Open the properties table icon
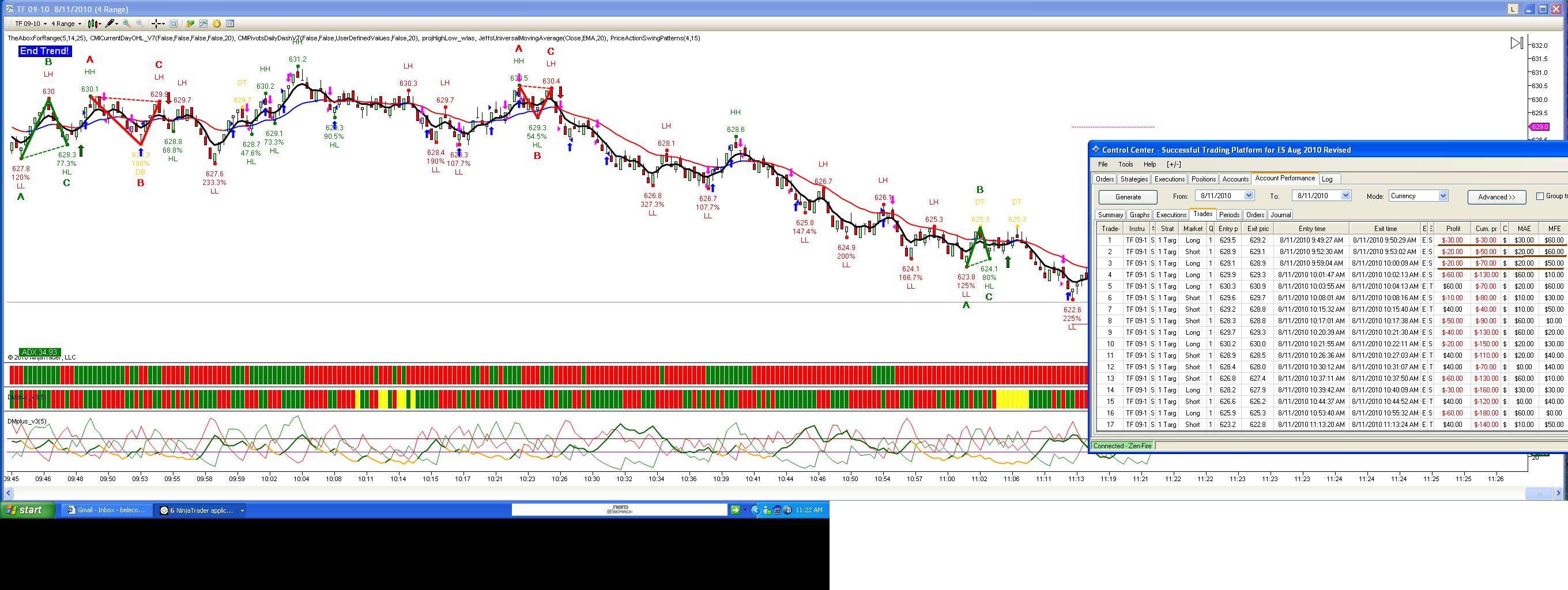Viewport: 1568px width, 590px height. pos(230,24)
